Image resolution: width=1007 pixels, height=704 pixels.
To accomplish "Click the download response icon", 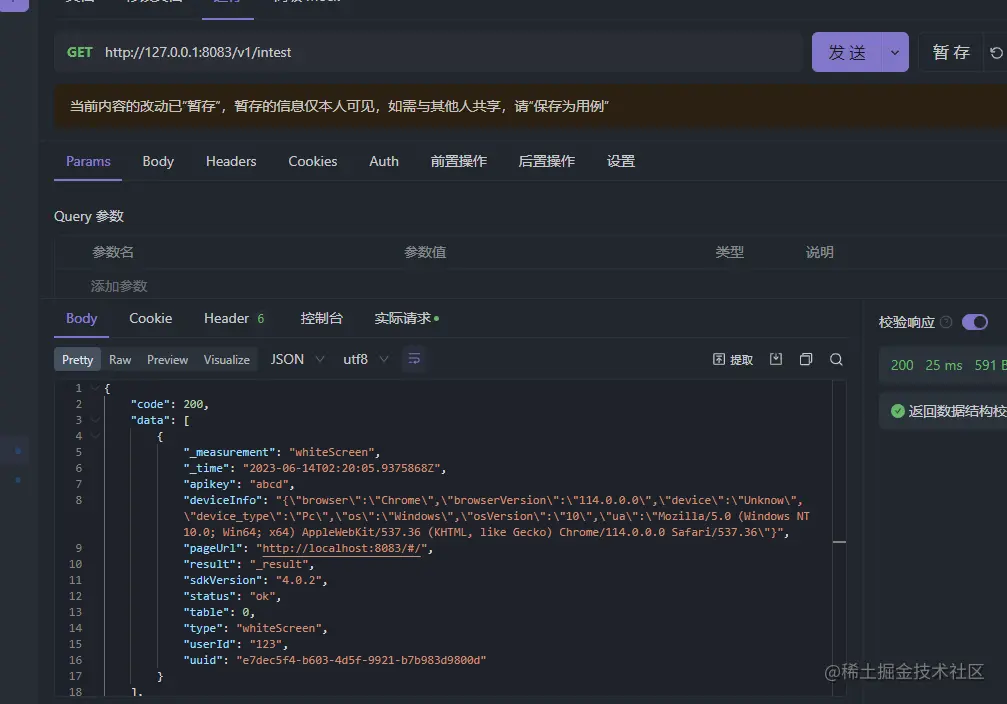I will pos(776,359).
